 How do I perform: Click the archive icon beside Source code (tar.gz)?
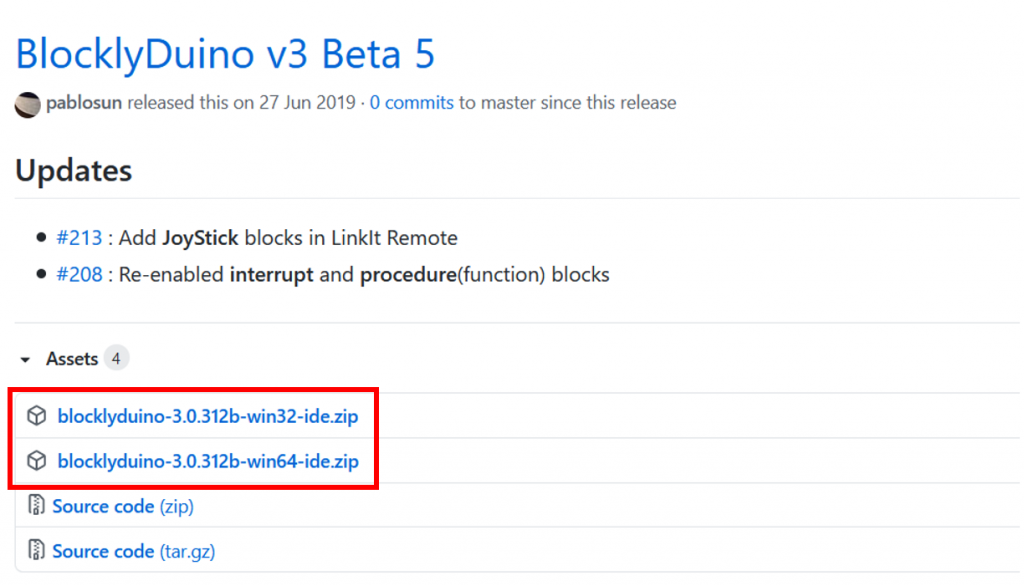[x=36, y=551]
